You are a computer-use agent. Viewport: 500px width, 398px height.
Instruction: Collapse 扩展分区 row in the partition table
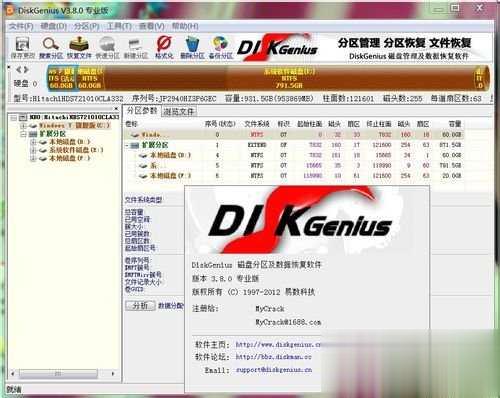tap(127, 146)
